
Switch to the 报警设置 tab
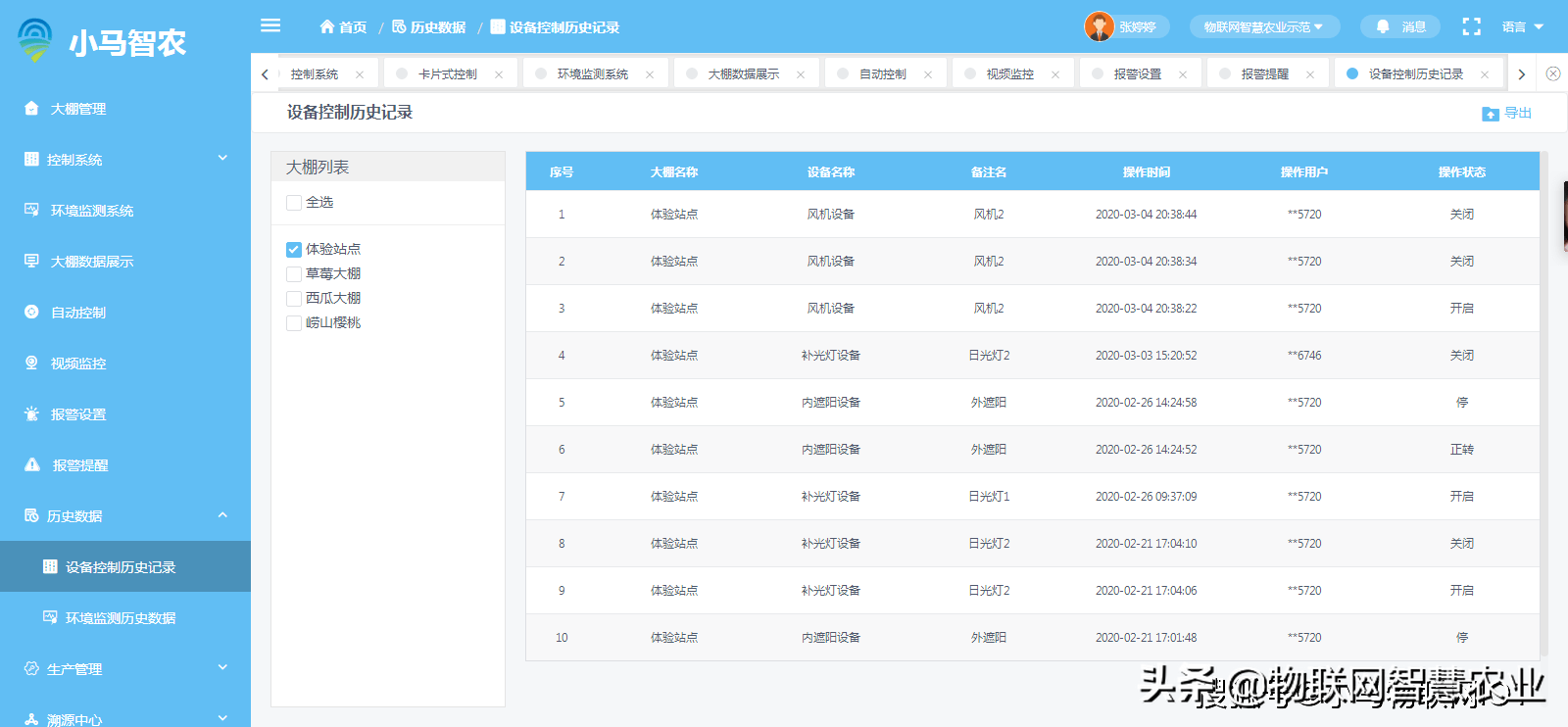pyautogui.click(x=1137, y=74)
